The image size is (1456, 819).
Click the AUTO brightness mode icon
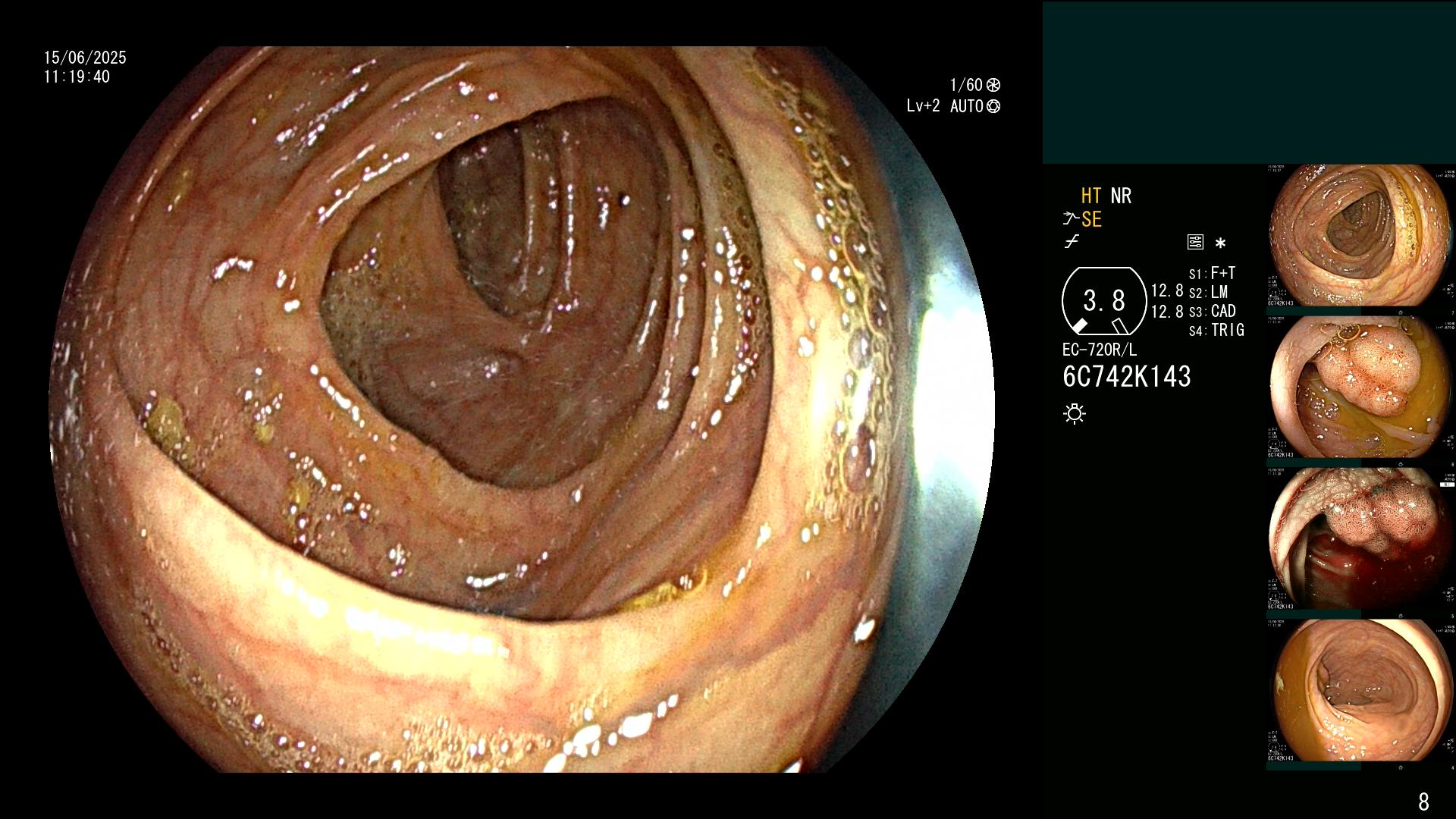[x=993, y=106]
